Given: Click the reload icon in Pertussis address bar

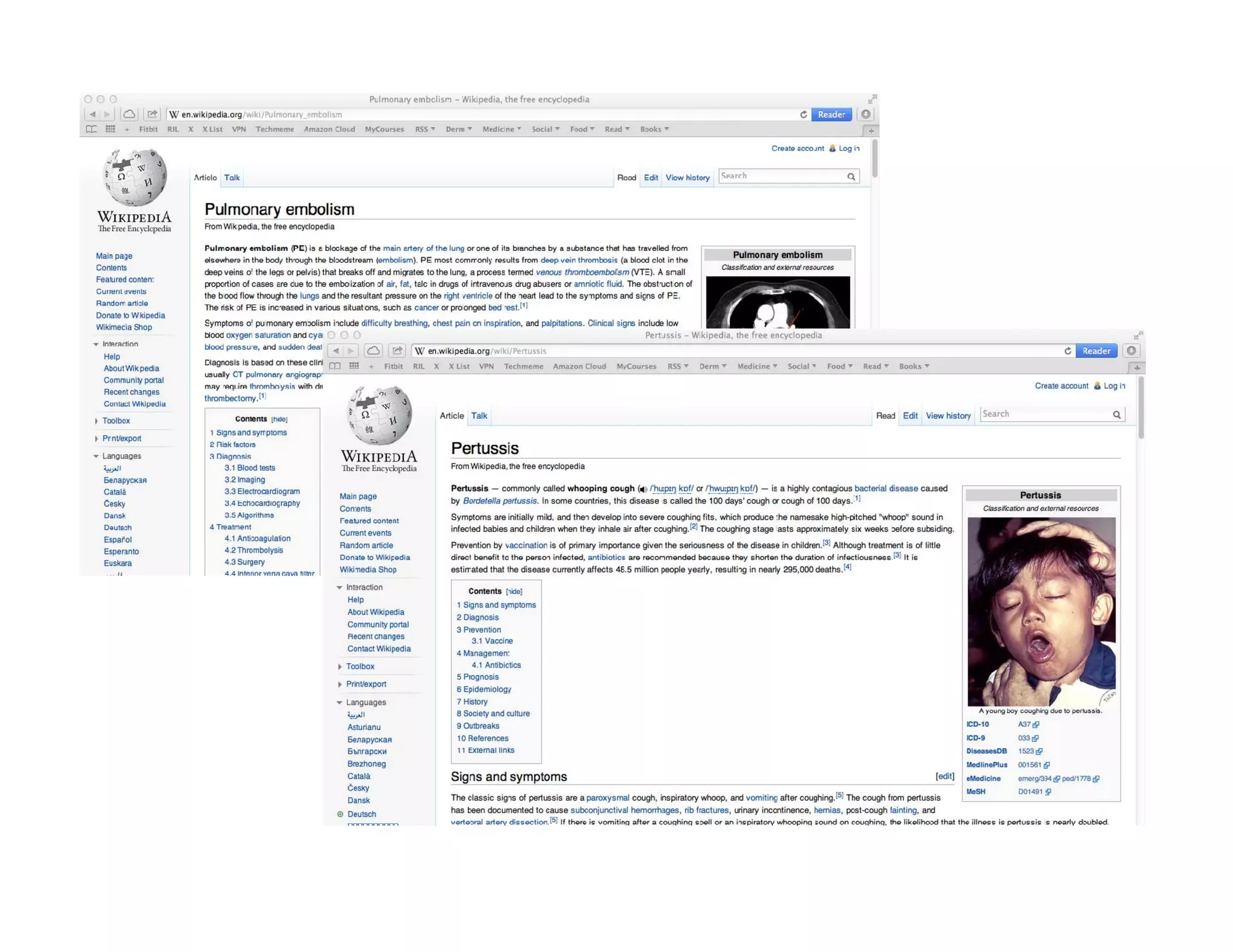Looking at the screenshot, I should (1067, 351).
